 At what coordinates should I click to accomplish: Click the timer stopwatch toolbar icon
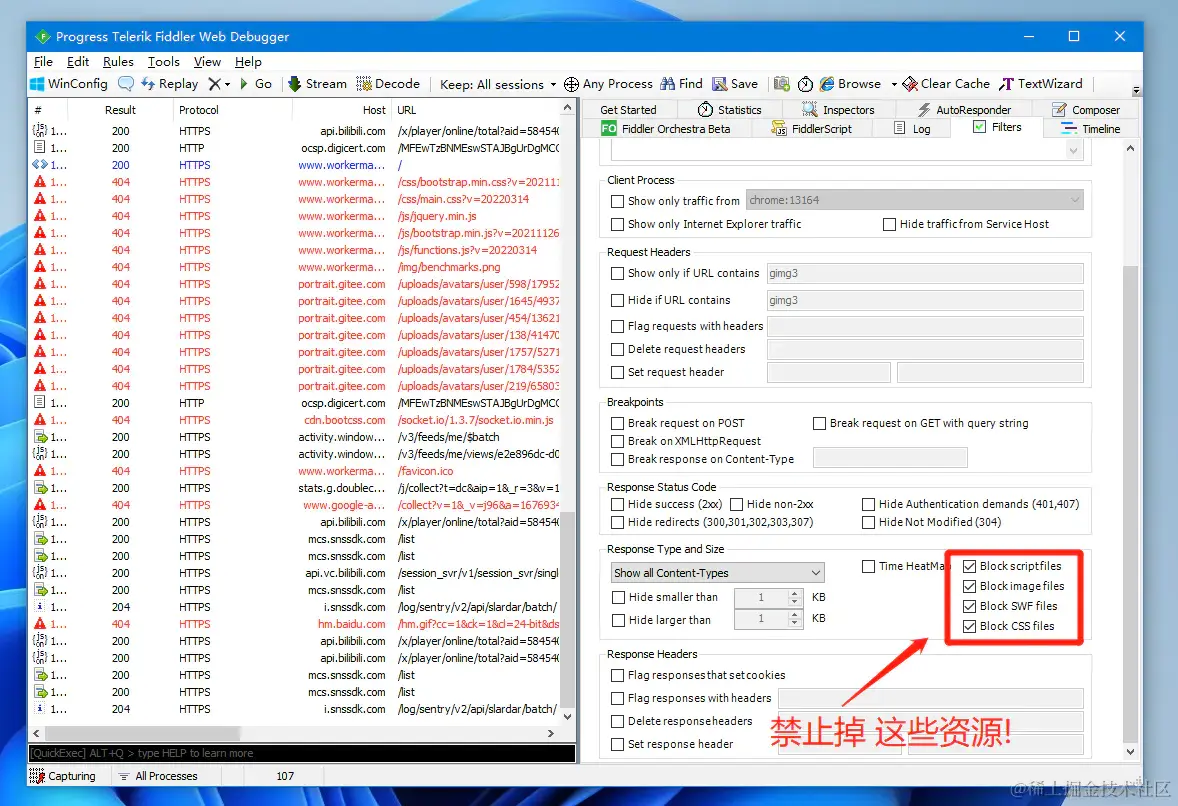pos(805,84)
